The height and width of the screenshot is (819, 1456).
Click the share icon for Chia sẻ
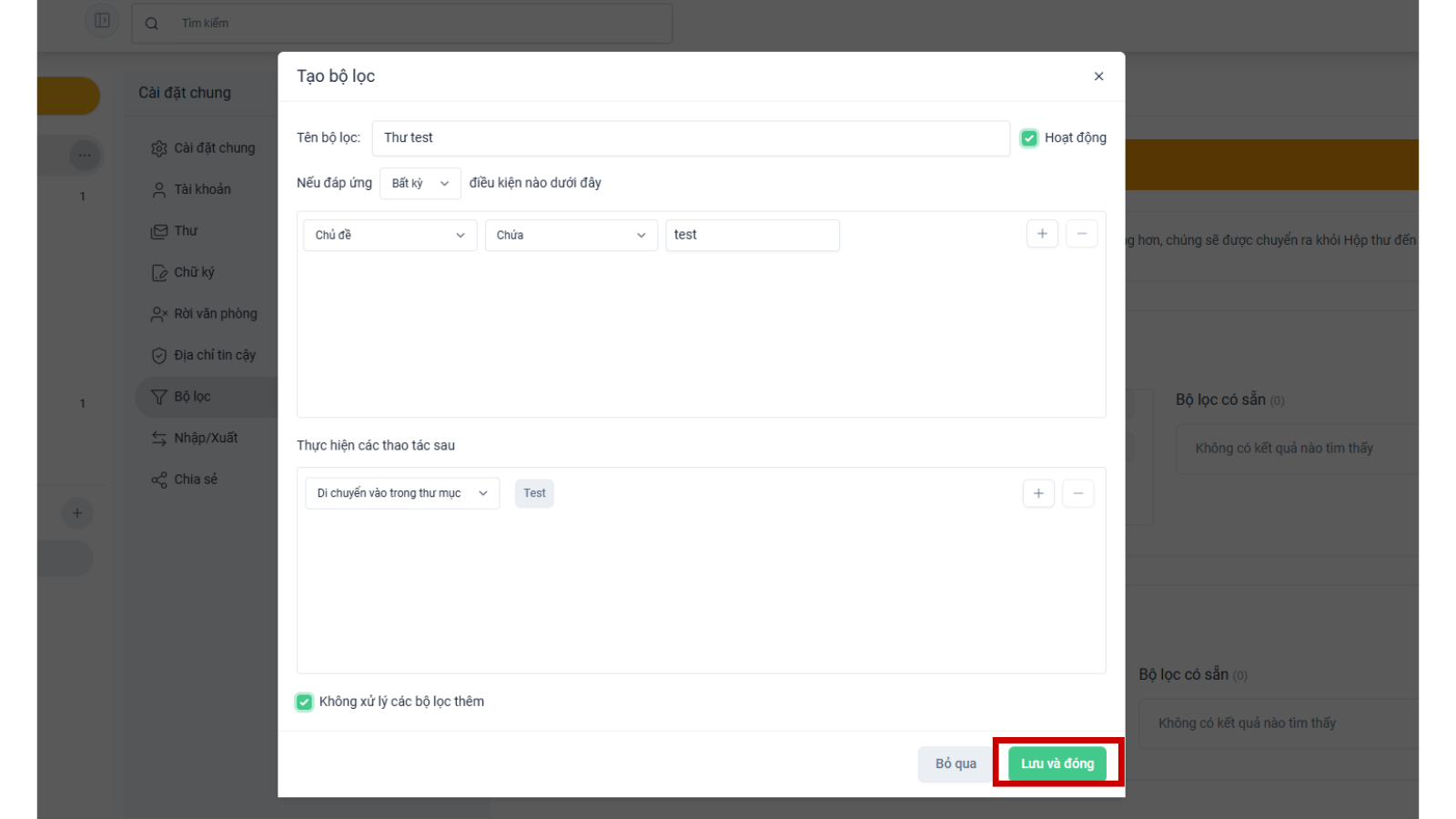click(159, 480)
